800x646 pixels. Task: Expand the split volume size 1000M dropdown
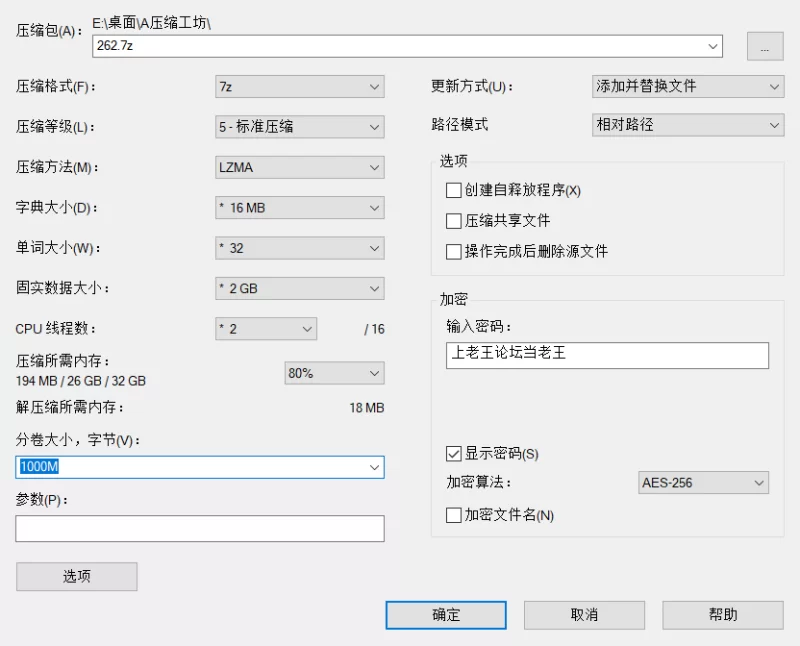click(374, 467)
